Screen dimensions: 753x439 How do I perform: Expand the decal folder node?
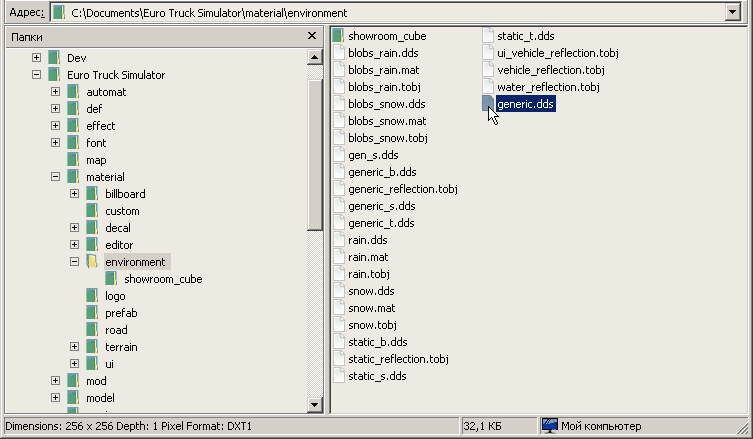coord(74,228)
